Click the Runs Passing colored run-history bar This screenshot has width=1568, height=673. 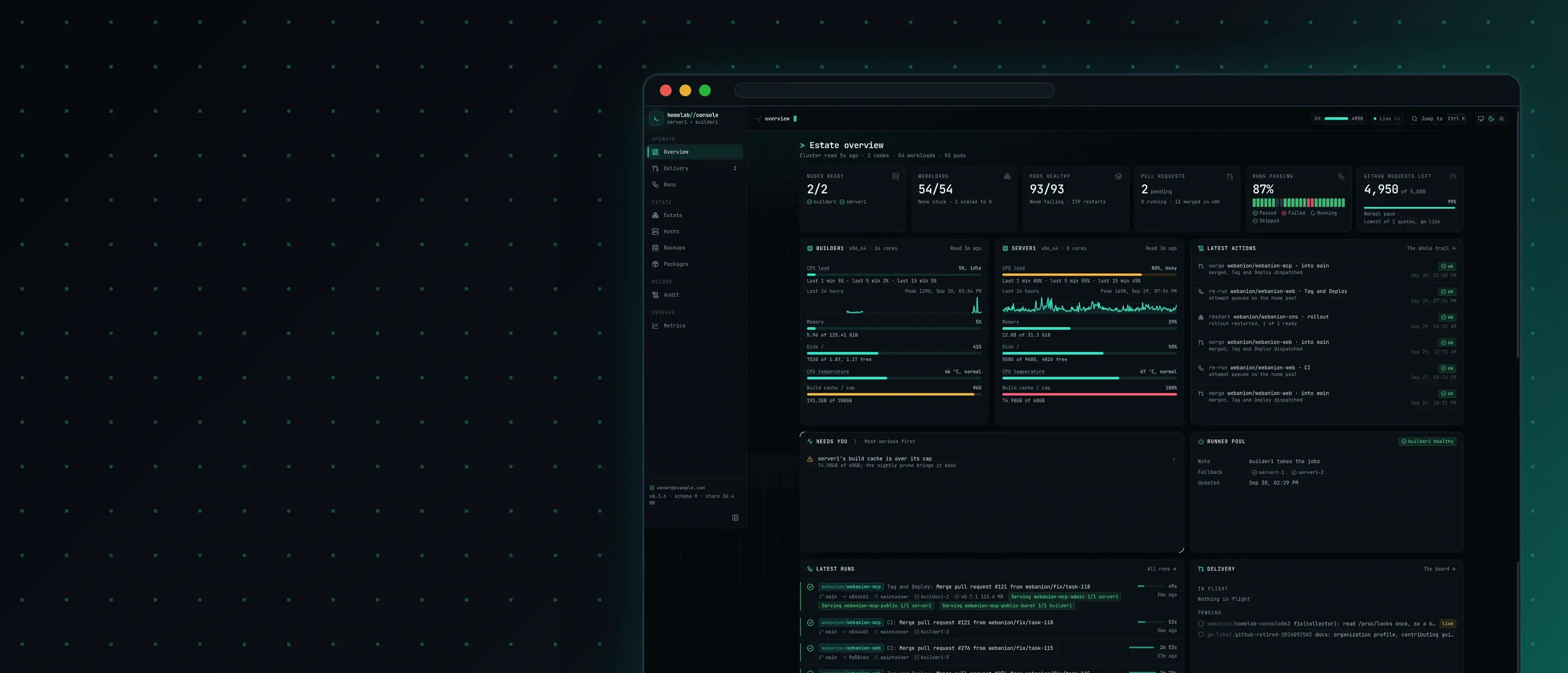tap(1298, 203)
